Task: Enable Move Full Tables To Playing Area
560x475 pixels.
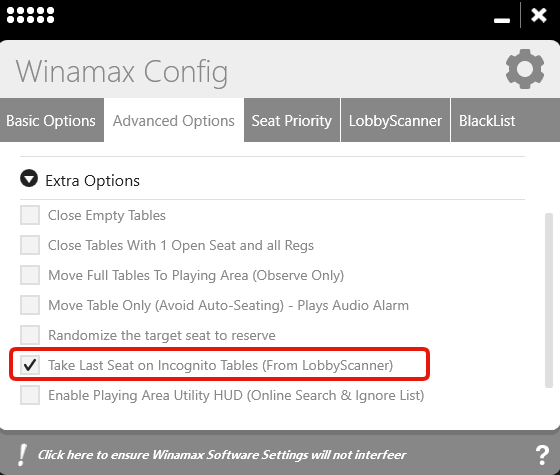Action: [30, 275]
